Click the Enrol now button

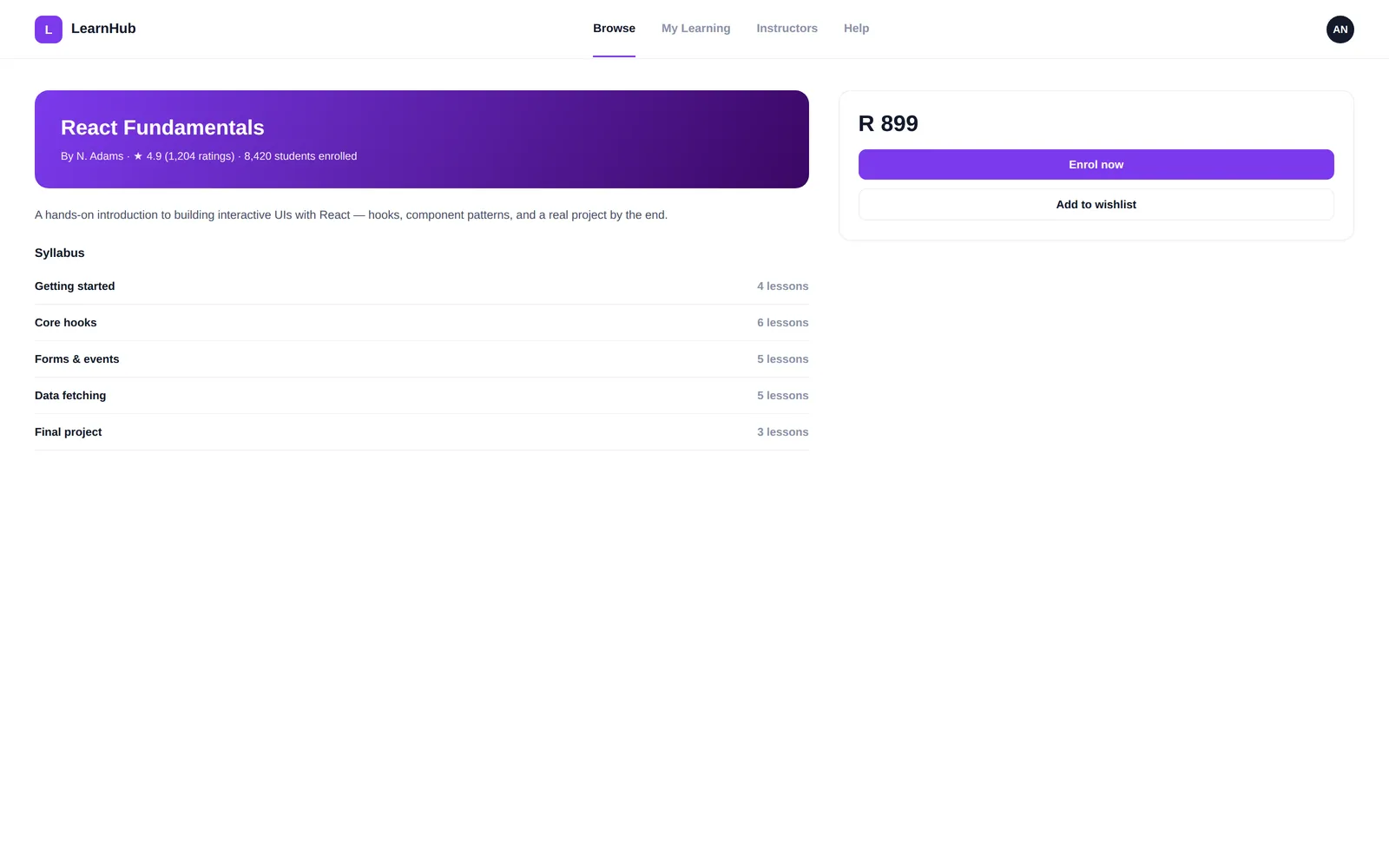click(x=1096, y=164)
